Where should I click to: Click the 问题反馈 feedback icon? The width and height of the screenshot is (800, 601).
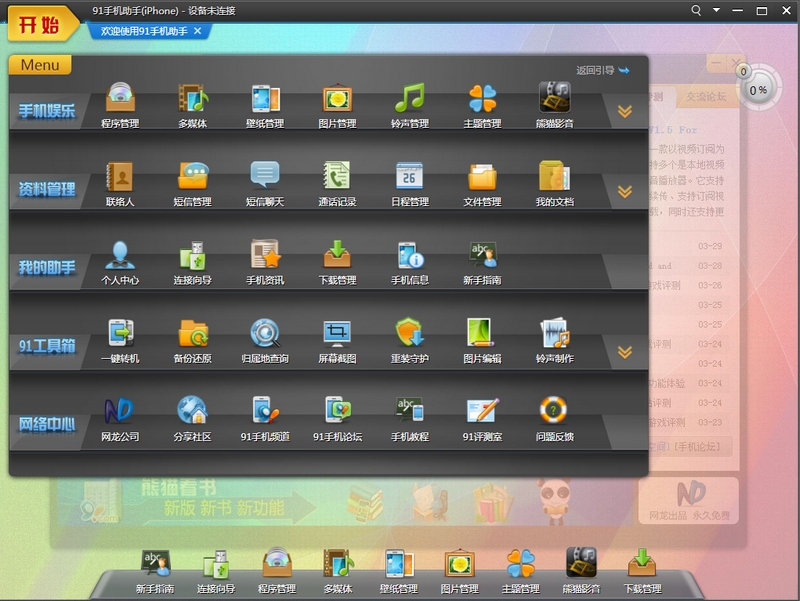pos(554,412)
